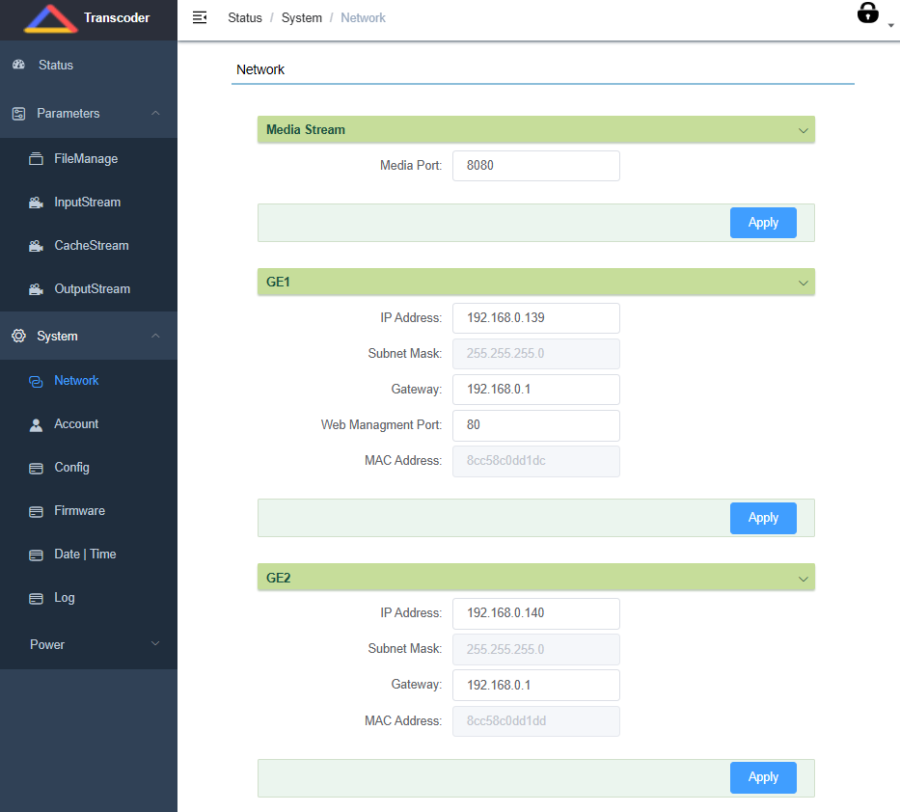
Task: Click the System breadcrumb link
Action: (301, 18)
